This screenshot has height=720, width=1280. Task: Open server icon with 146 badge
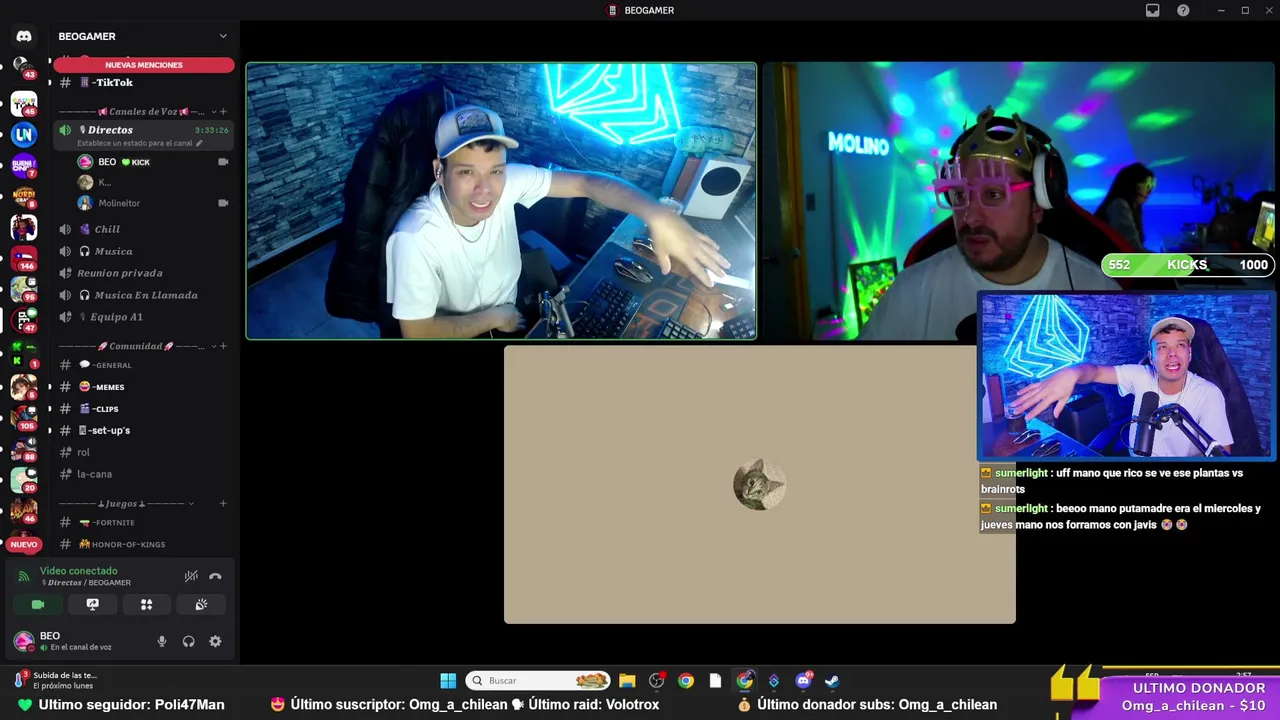click(x=23, y=258)
